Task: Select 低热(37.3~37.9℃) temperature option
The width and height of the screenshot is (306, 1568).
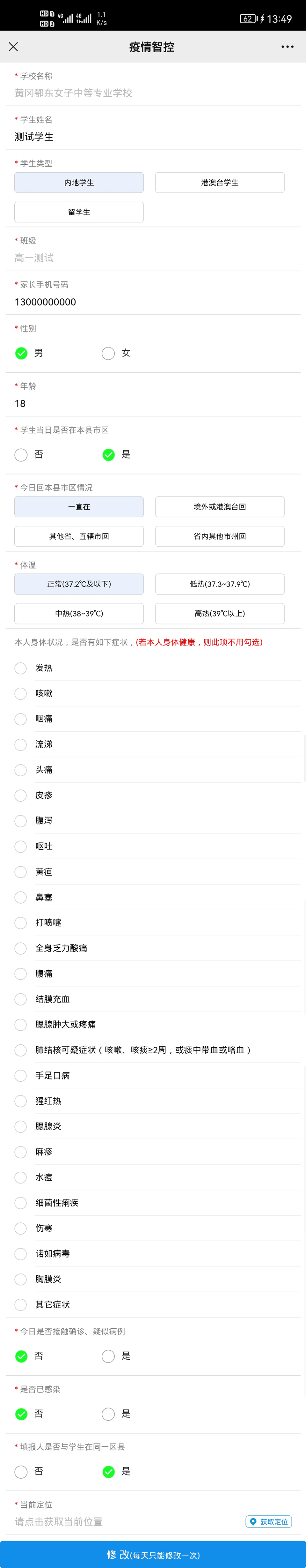Action: 220,584
